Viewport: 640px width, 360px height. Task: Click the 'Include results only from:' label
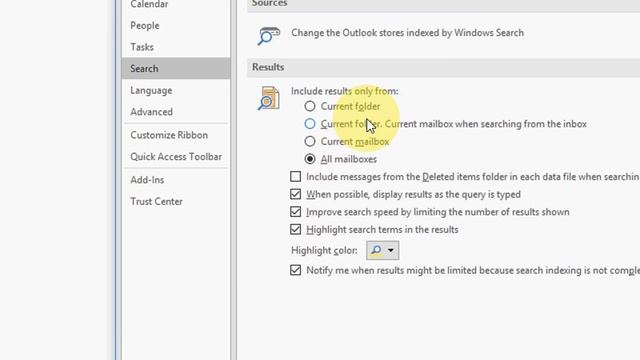[x=344, y=91]
